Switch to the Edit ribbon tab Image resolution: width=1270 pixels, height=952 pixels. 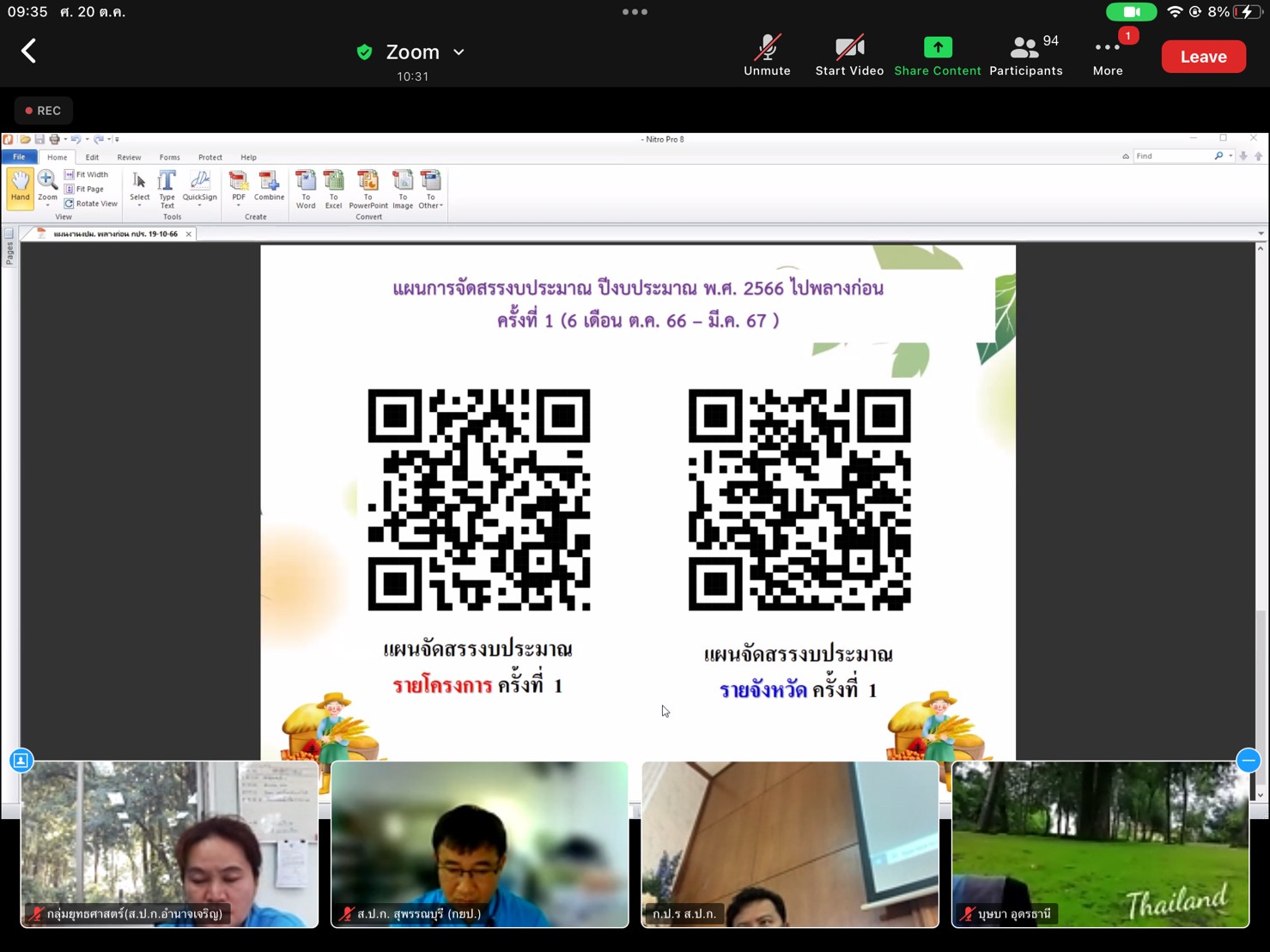[92, 157]
